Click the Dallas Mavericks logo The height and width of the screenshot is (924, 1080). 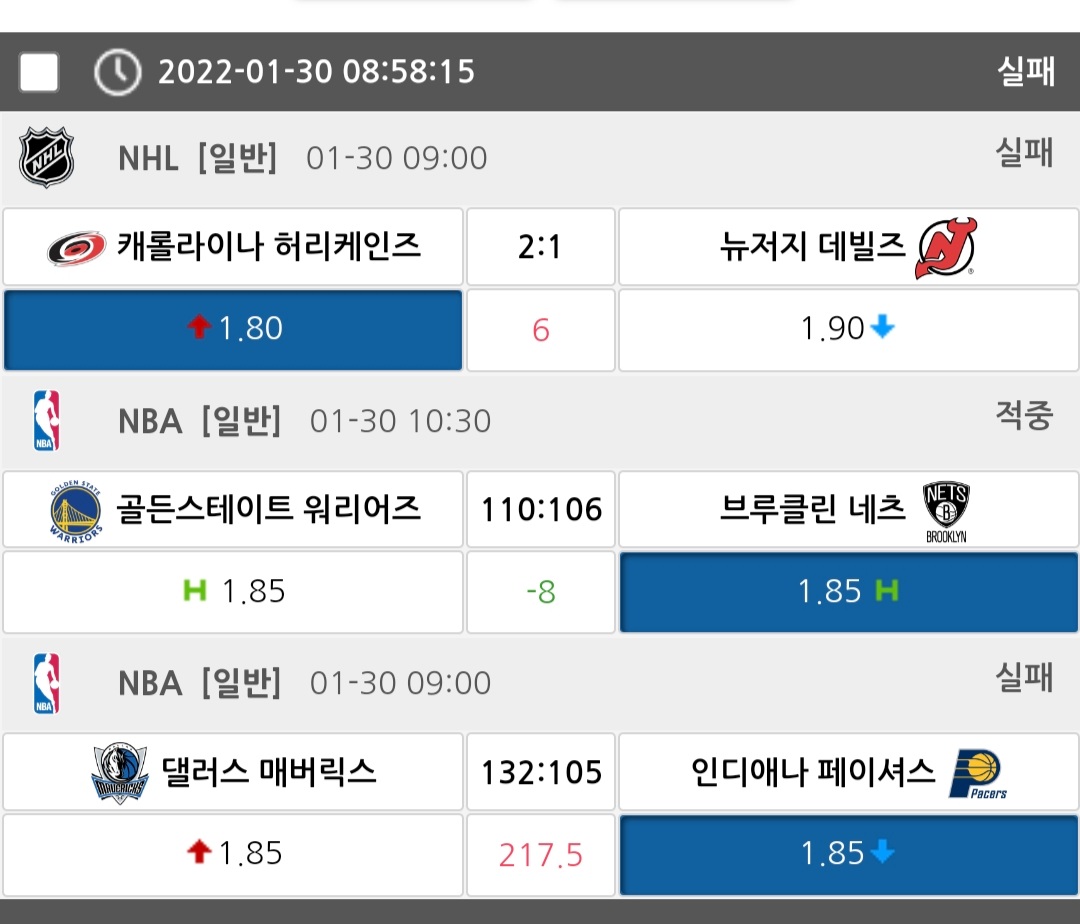click(119, 774)
